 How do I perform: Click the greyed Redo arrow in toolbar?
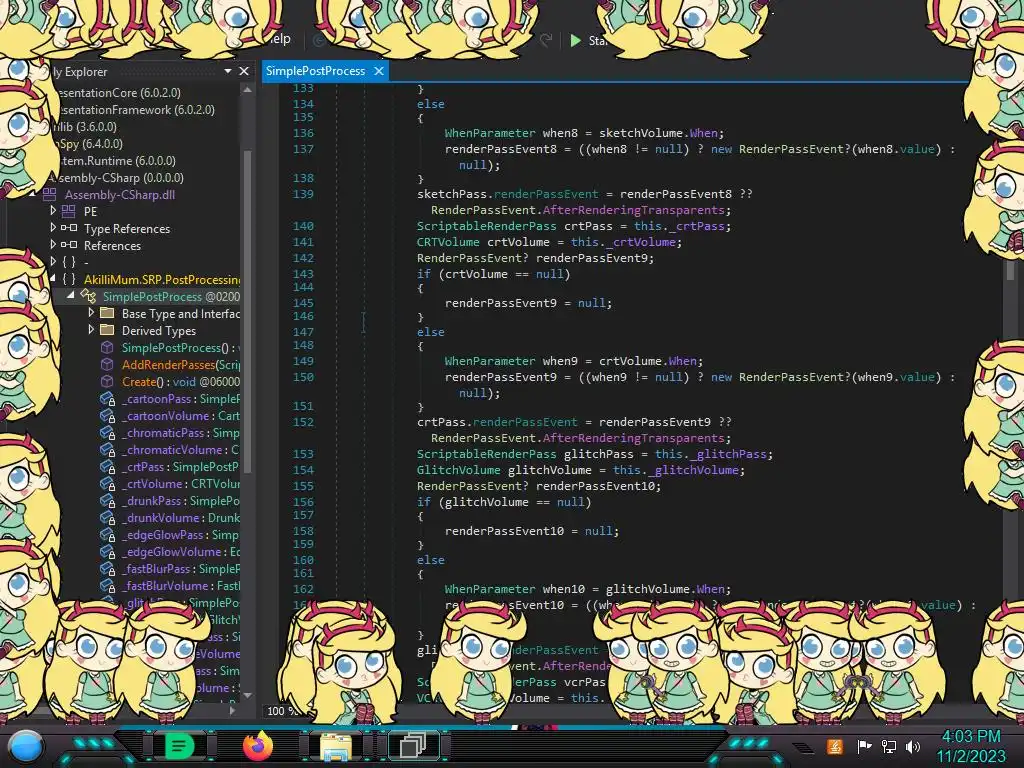tap(546, 40)
